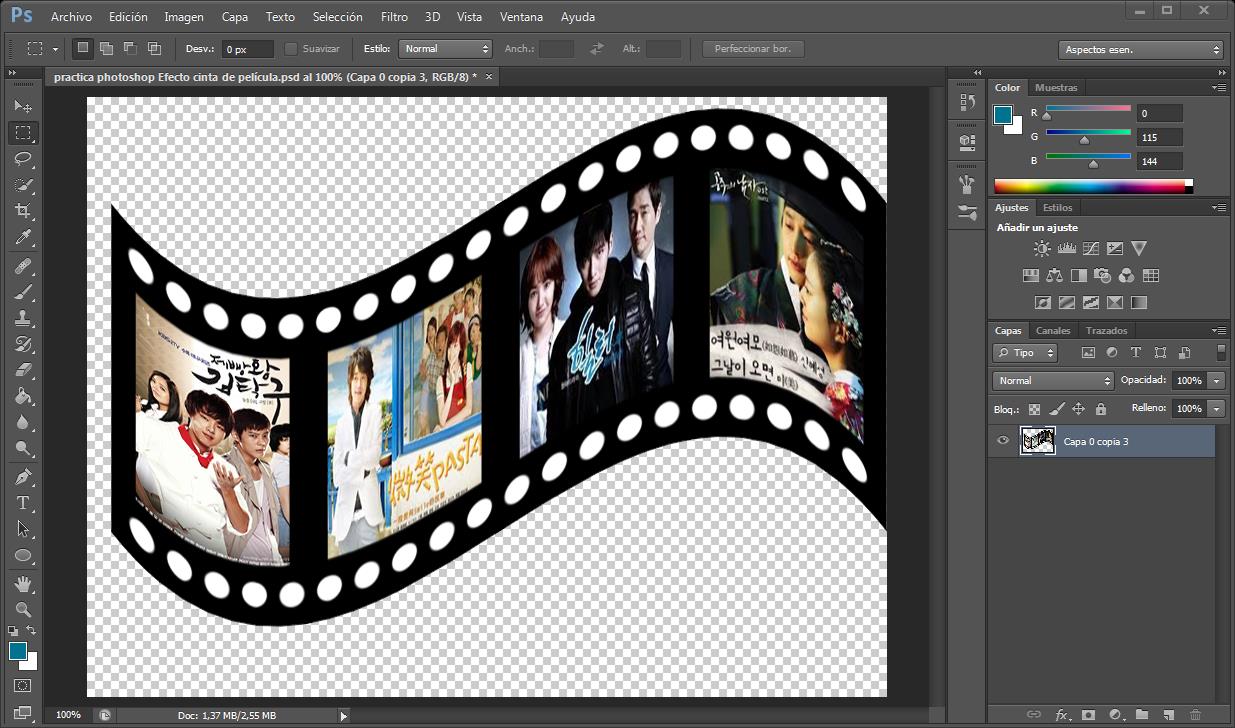Hide the Capa 0 copia 3 layer

(x=1003, y=441)
